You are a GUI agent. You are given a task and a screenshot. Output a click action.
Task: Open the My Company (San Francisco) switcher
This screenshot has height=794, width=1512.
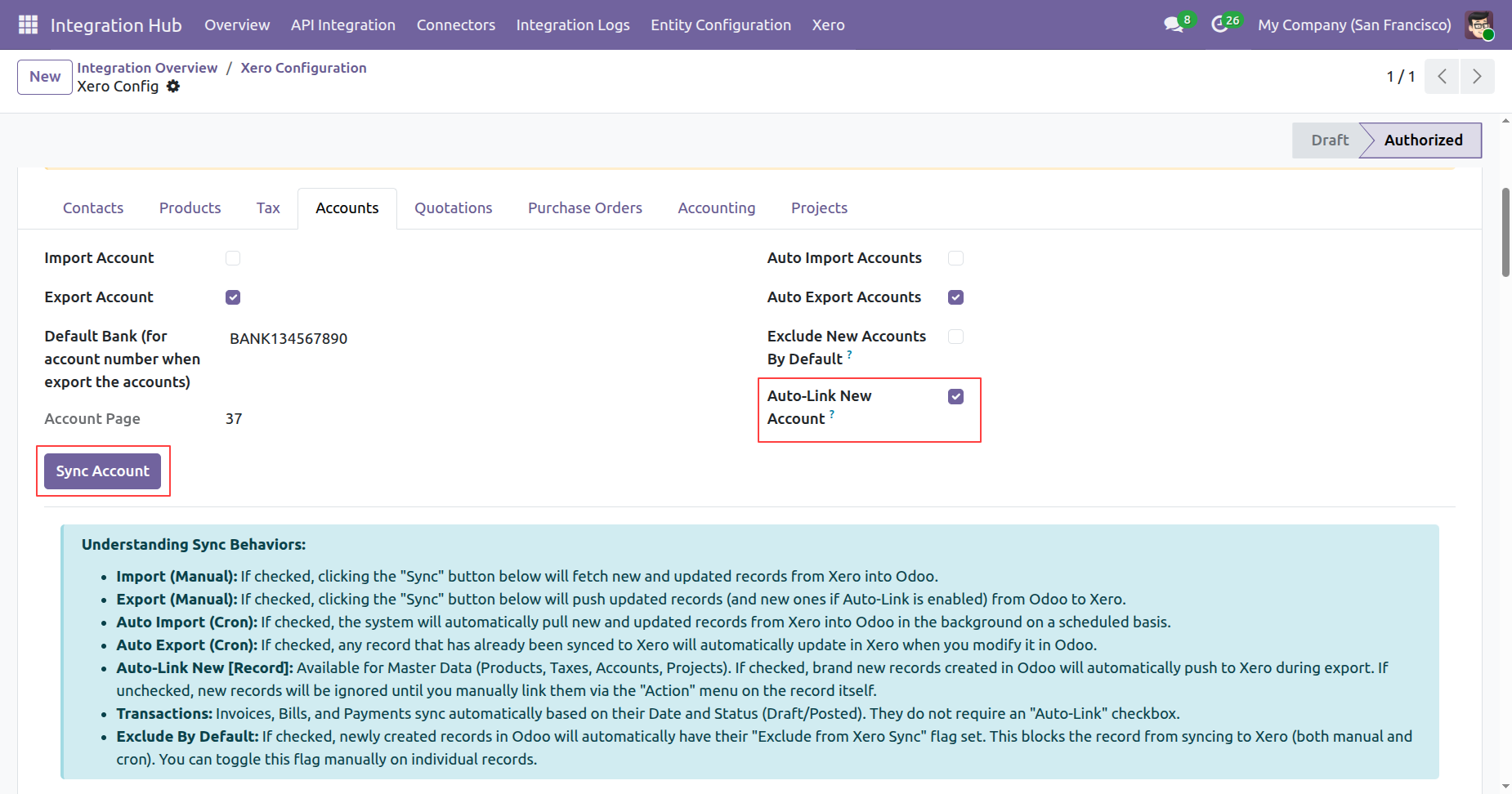pyautogui.click(x=1354, y=25)
